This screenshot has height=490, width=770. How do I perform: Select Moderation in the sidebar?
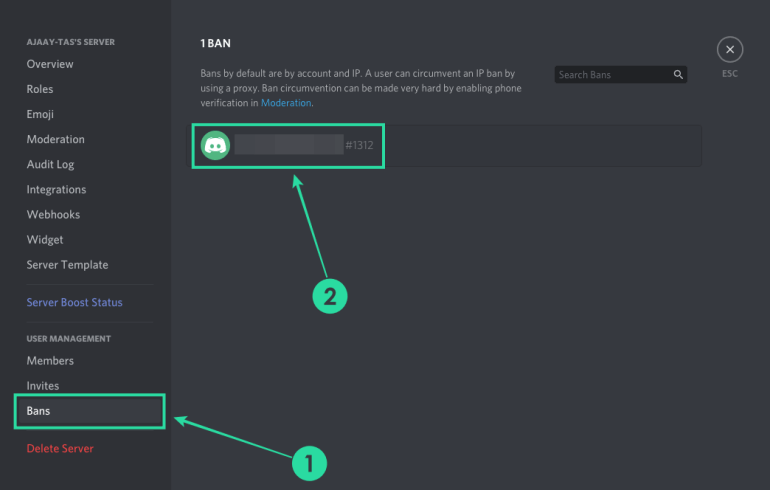(55, 139)
